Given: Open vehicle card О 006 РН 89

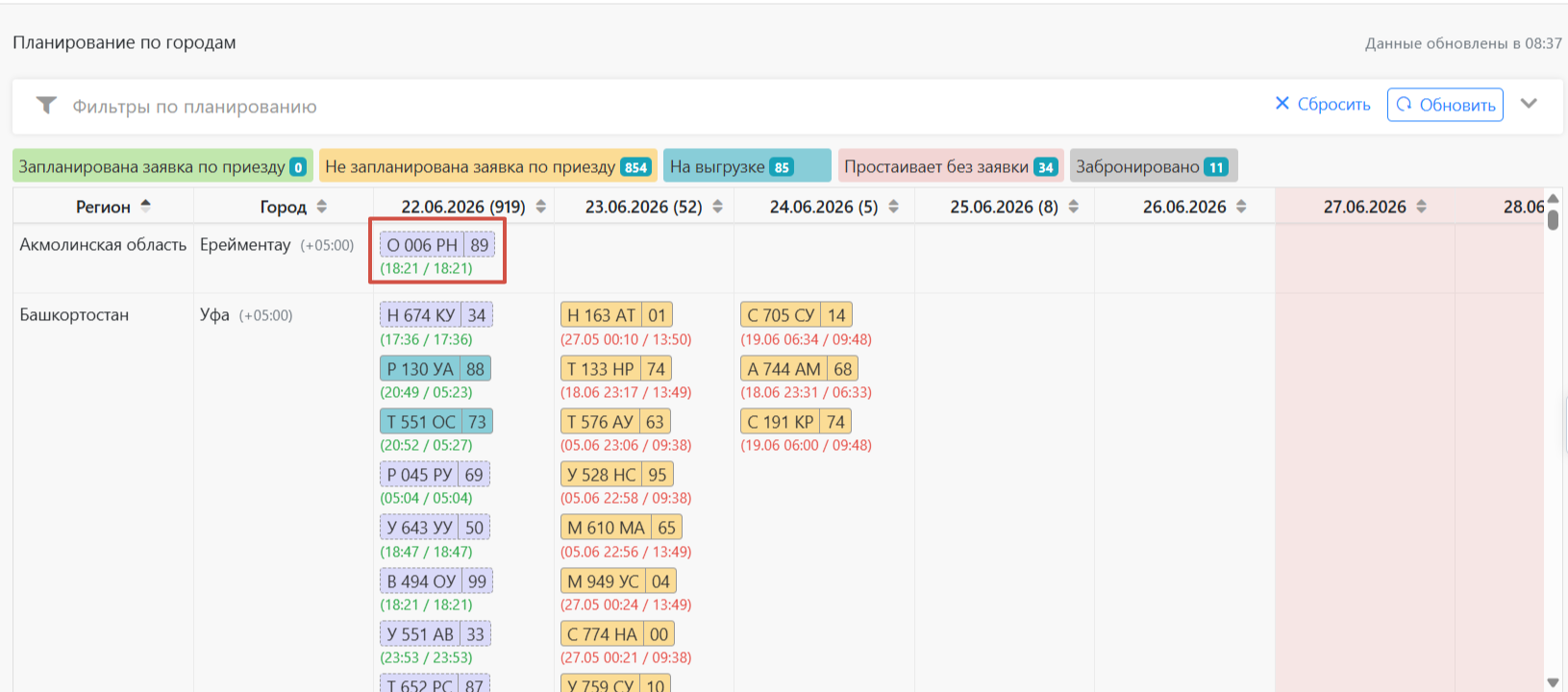Looking at the screenshot, I should [x=437, y=245].
